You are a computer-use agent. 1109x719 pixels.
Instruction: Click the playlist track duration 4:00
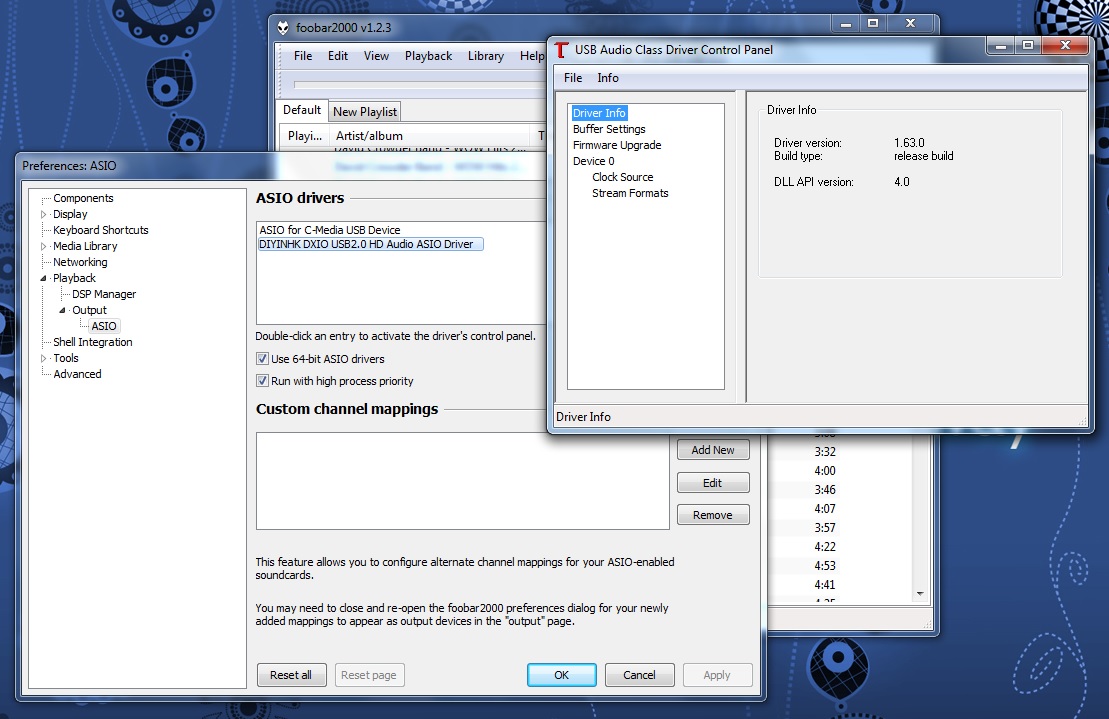(x=825, y=471)
